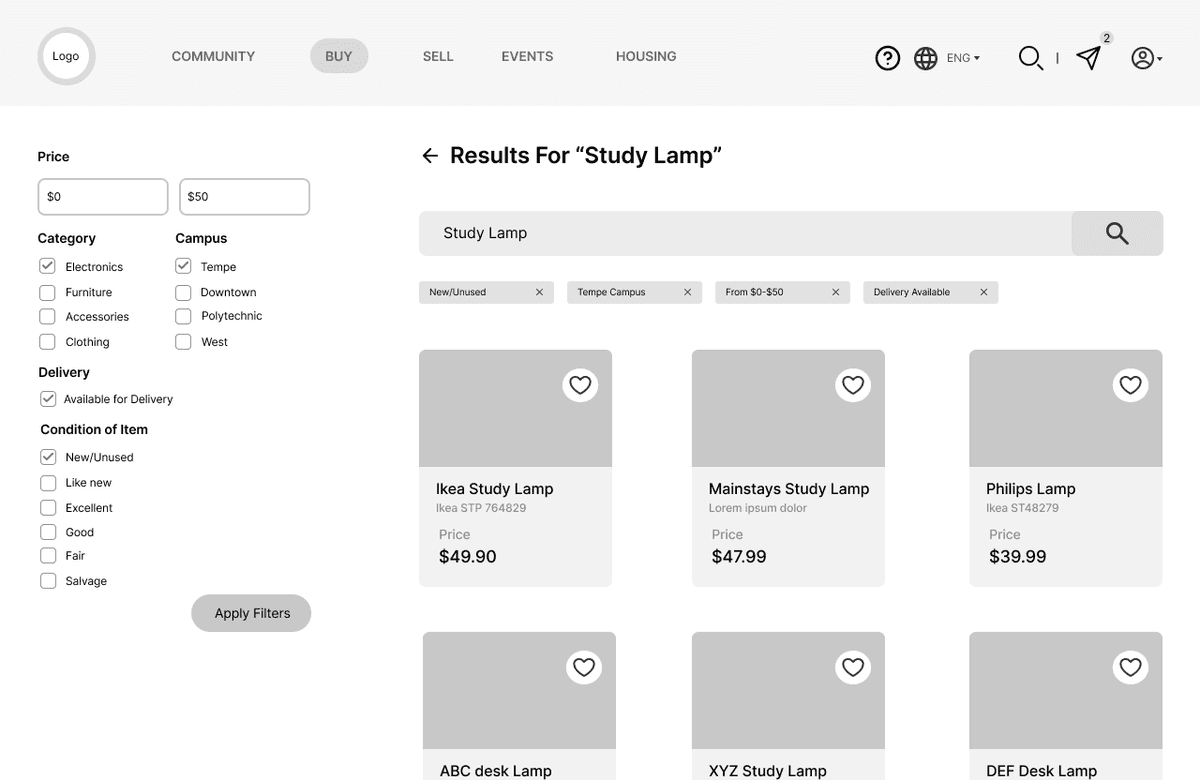This screenshot has height=780, width=1200.
Task: Check the Clothing category checkbox
Action: coord(47,341)
